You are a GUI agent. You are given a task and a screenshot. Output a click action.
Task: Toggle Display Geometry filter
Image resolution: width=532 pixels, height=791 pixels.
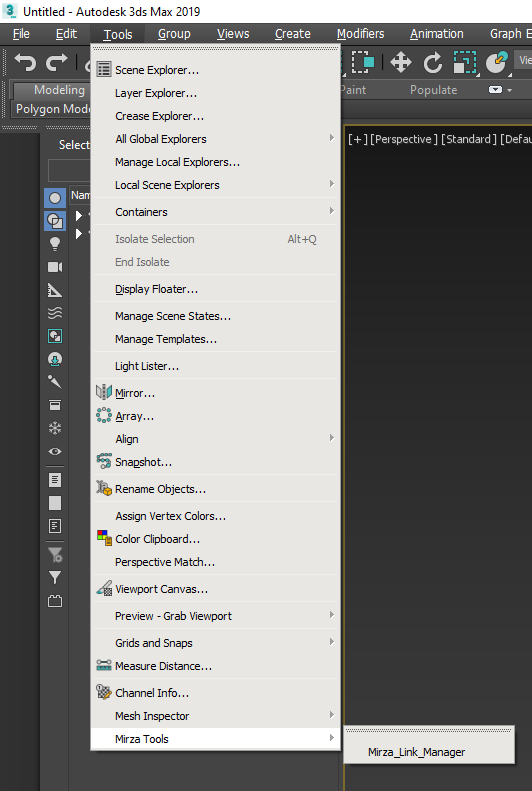pos(55,198)
